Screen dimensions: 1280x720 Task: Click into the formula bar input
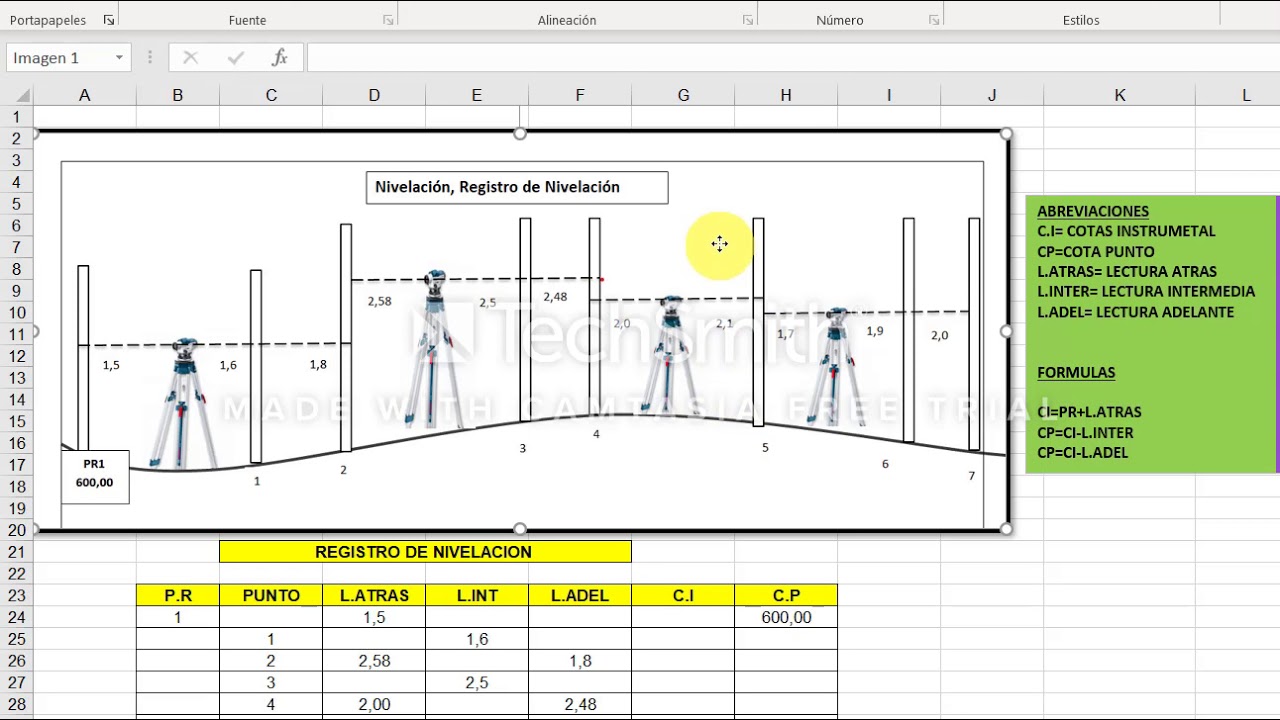click(x=792, y=58)
